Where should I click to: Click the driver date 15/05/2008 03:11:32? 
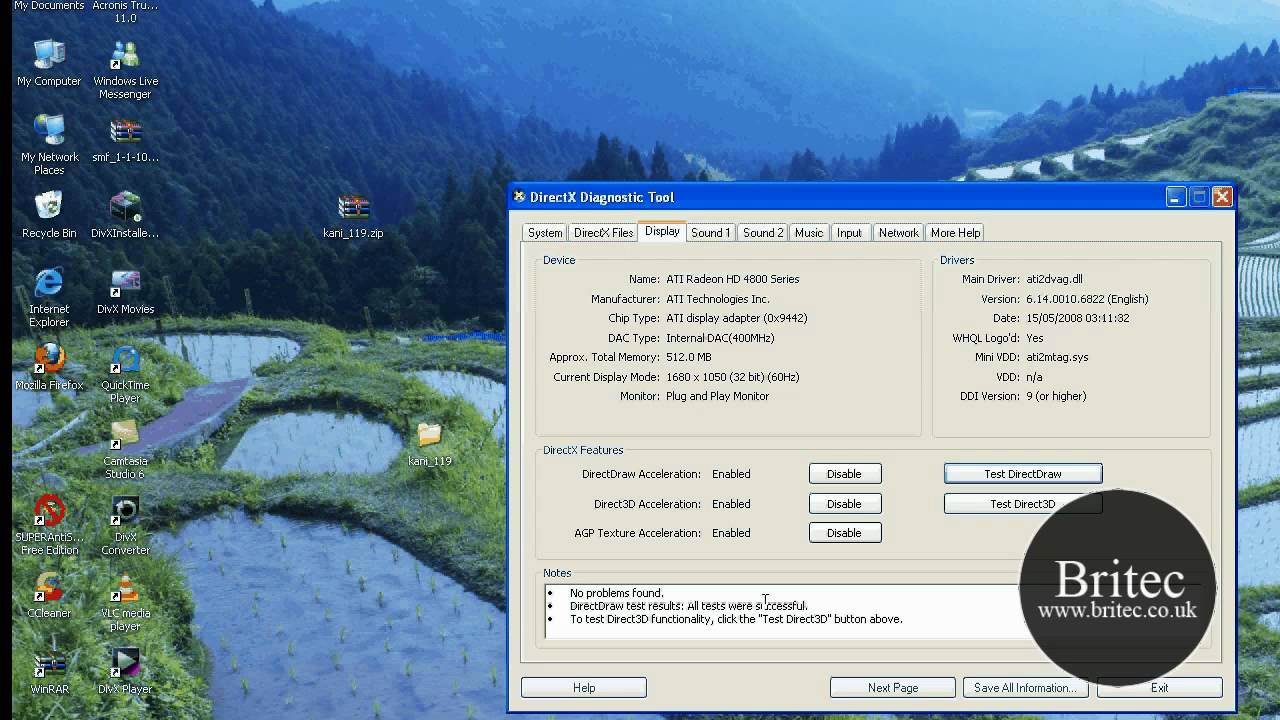tap(1078, 318)
